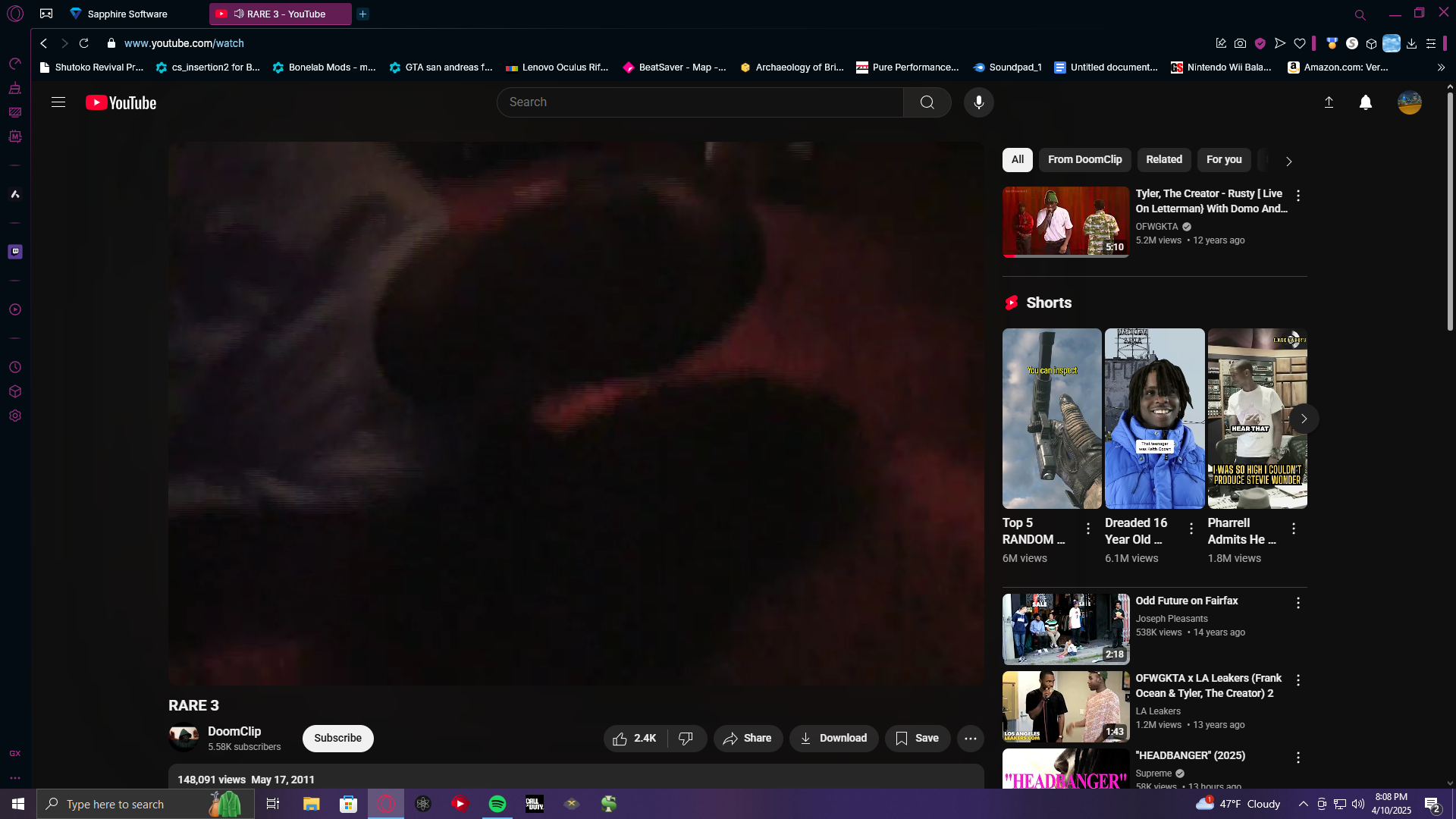Click the YouTube upload icon
The height and width of the screenshot is (819, 1456).
tap(1329, 102)
